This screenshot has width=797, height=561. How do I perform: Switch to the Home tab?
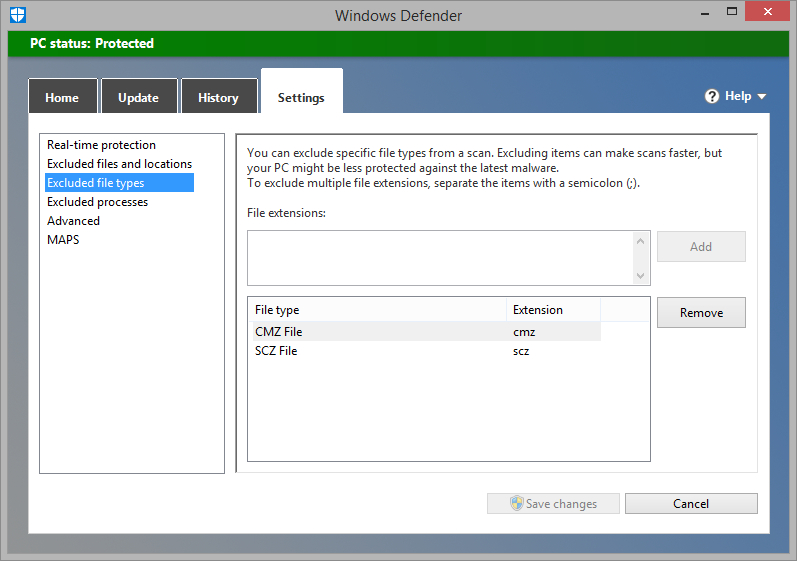click(x=62, y=97)
